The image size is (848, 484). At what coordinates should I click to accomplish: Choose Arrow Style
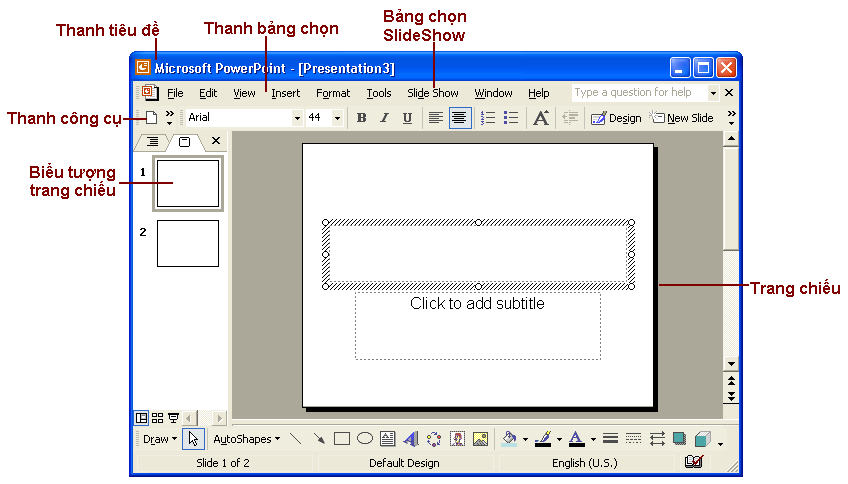click(x=657, y=439)
